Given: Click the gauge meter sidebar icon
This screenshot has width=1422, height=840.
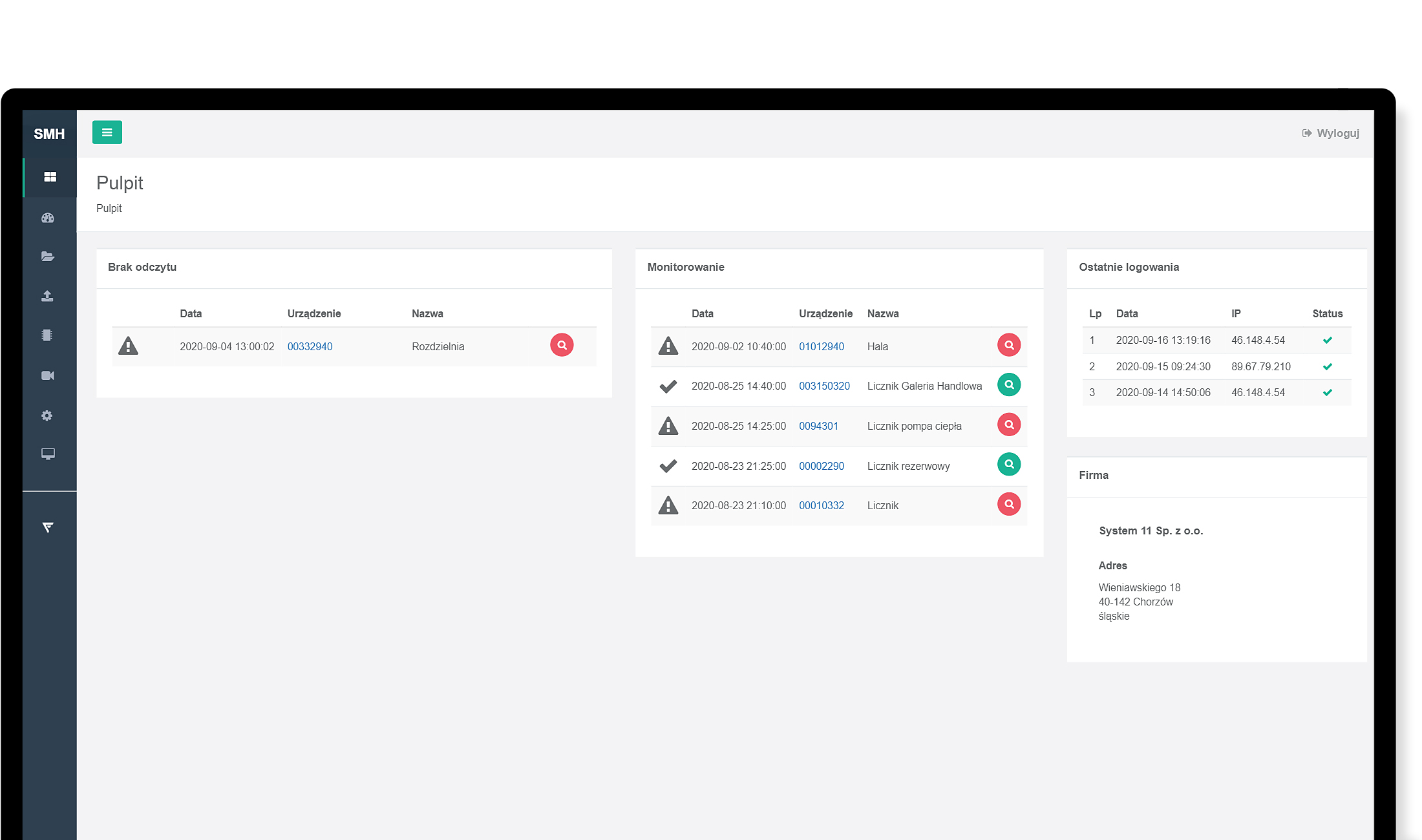Looking at the screenshot, I should pos(48,218).
